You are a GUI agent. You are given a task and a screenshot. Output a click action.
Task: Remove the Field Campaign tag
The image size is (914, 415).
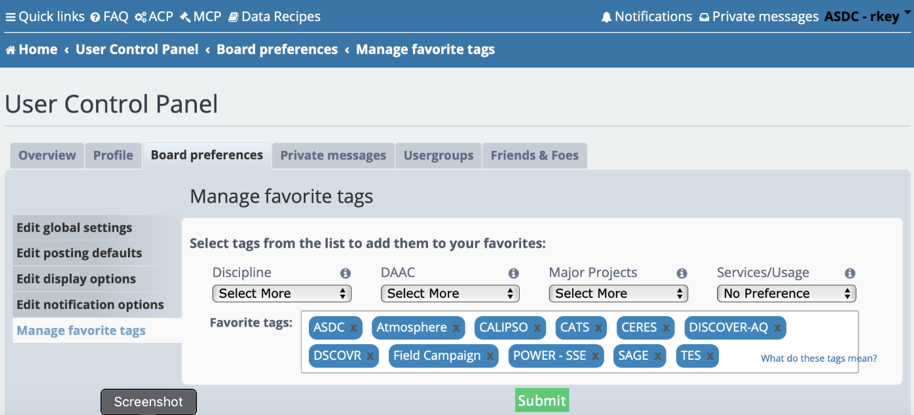pyautogui.click(x=490, y=356)
